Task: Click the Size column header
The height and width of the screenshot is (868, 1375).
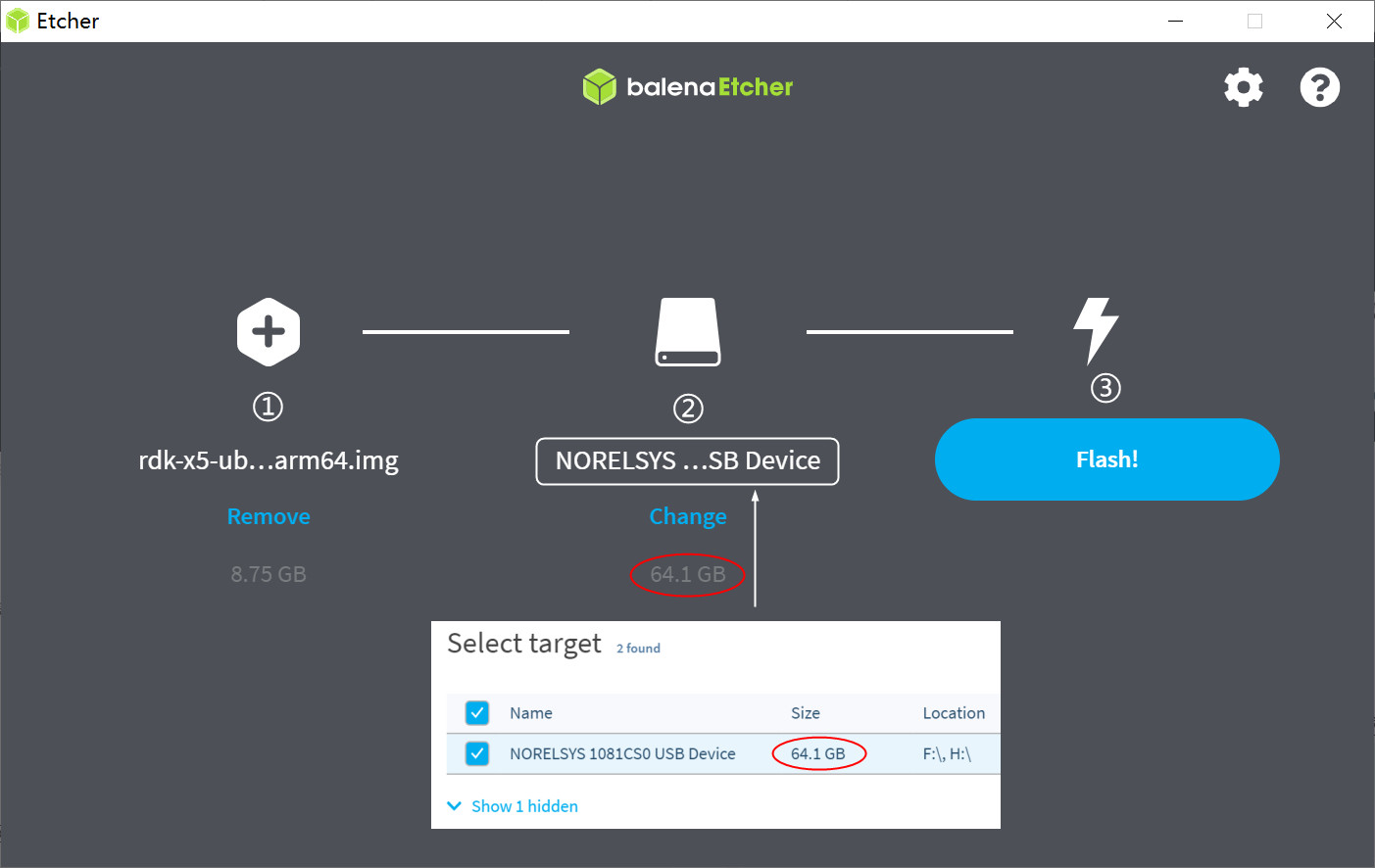Action: point(806,713)
